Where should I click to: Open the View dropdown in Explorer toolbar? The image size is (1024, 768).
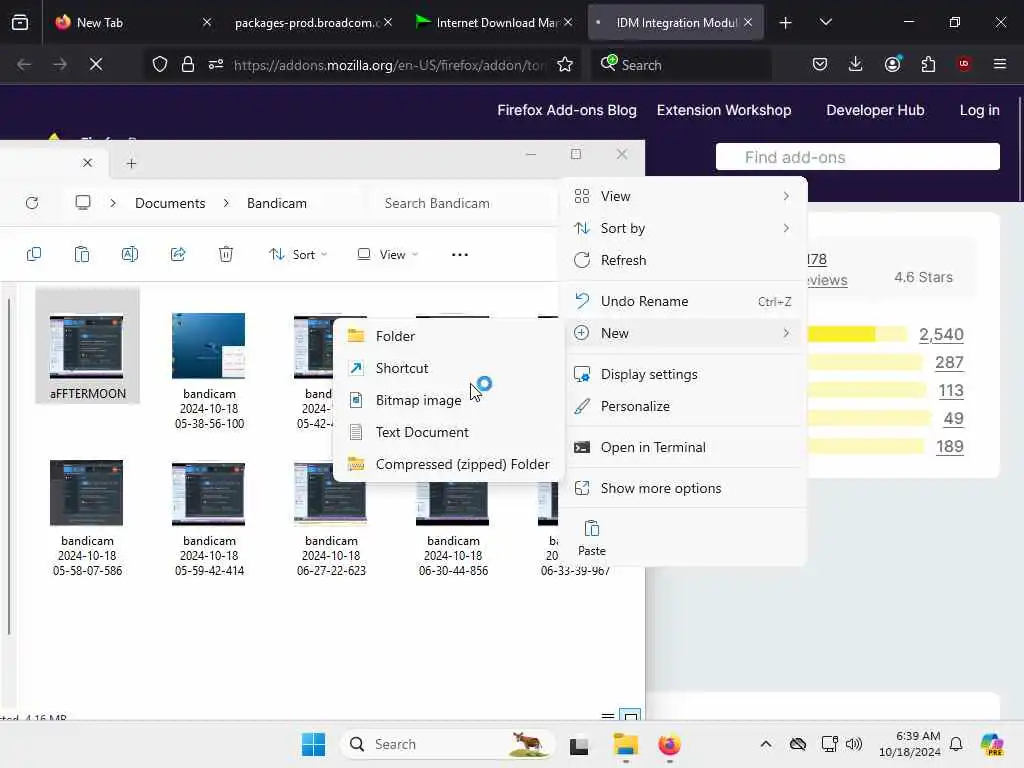click(x=388, y=255)
